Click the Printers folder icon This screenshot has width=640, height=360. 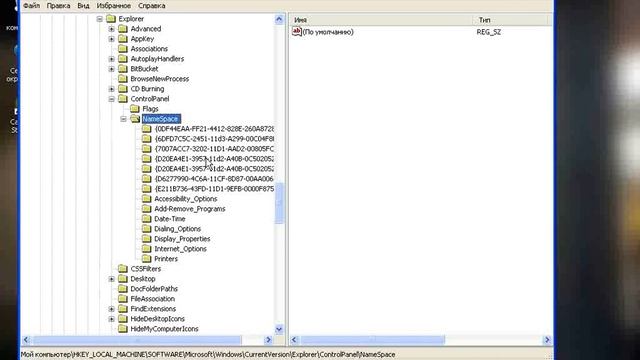pos(147,259)
